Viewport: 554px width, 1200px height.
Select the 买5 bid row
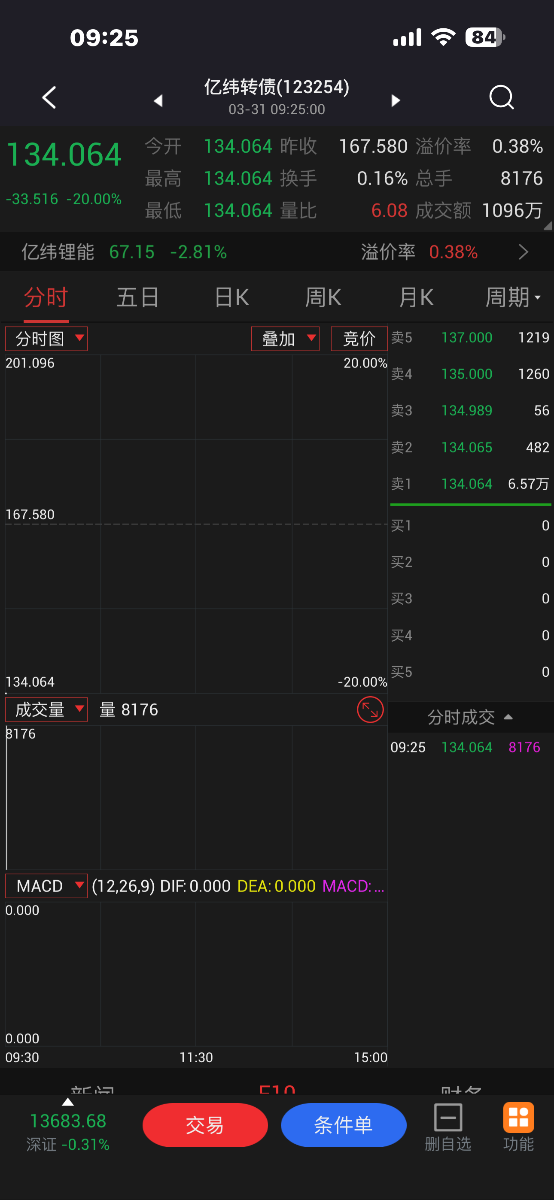point(470,672)
